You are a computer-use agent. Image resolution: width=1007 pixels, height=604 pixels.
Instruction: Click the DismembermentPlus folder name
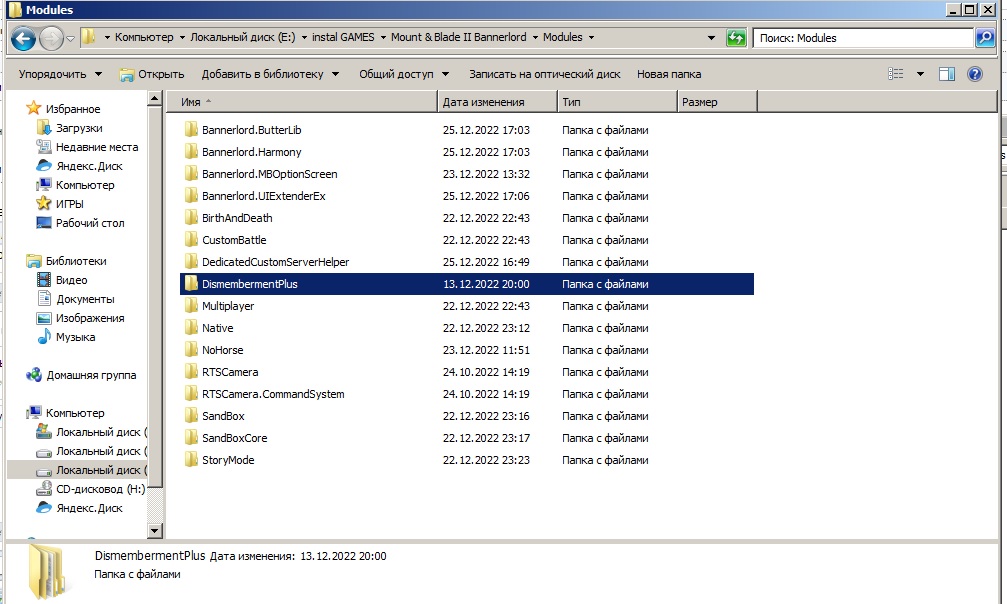(250, 284)
